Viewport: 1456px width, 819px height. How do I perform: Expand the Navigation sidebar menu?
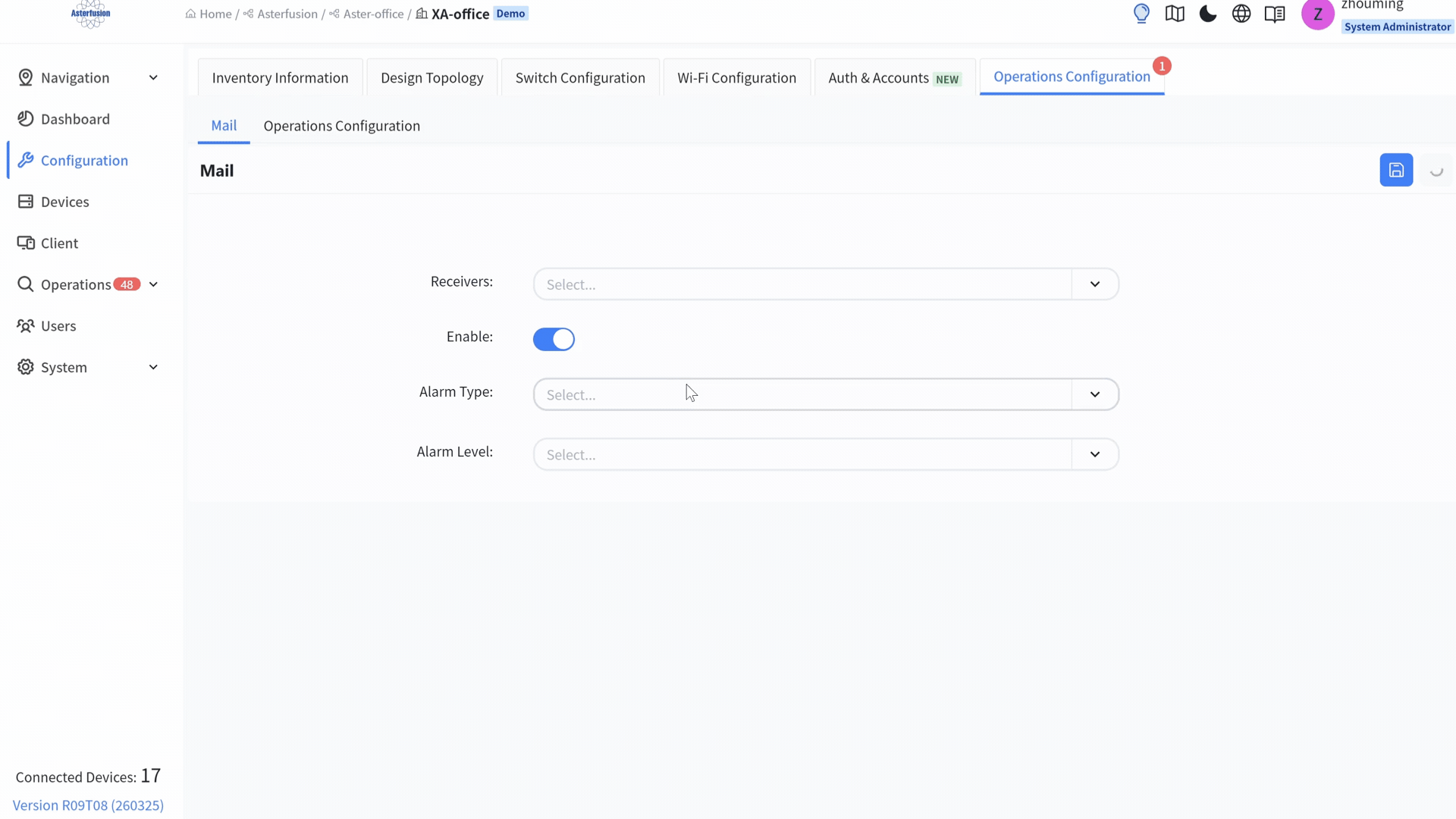(76, 77)
